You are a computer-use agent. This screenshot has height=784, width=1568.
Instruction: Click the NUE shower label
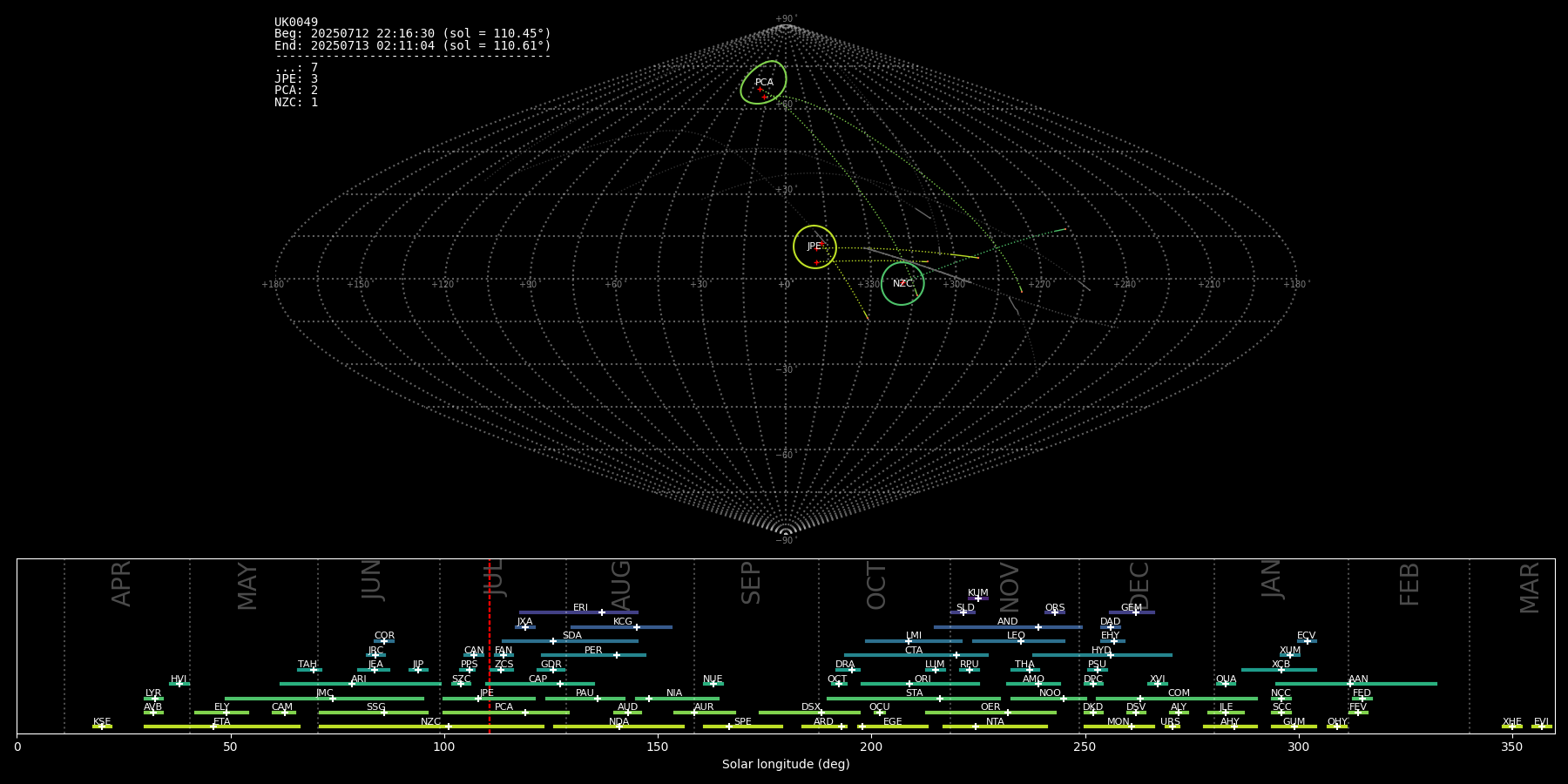[713, 679]
